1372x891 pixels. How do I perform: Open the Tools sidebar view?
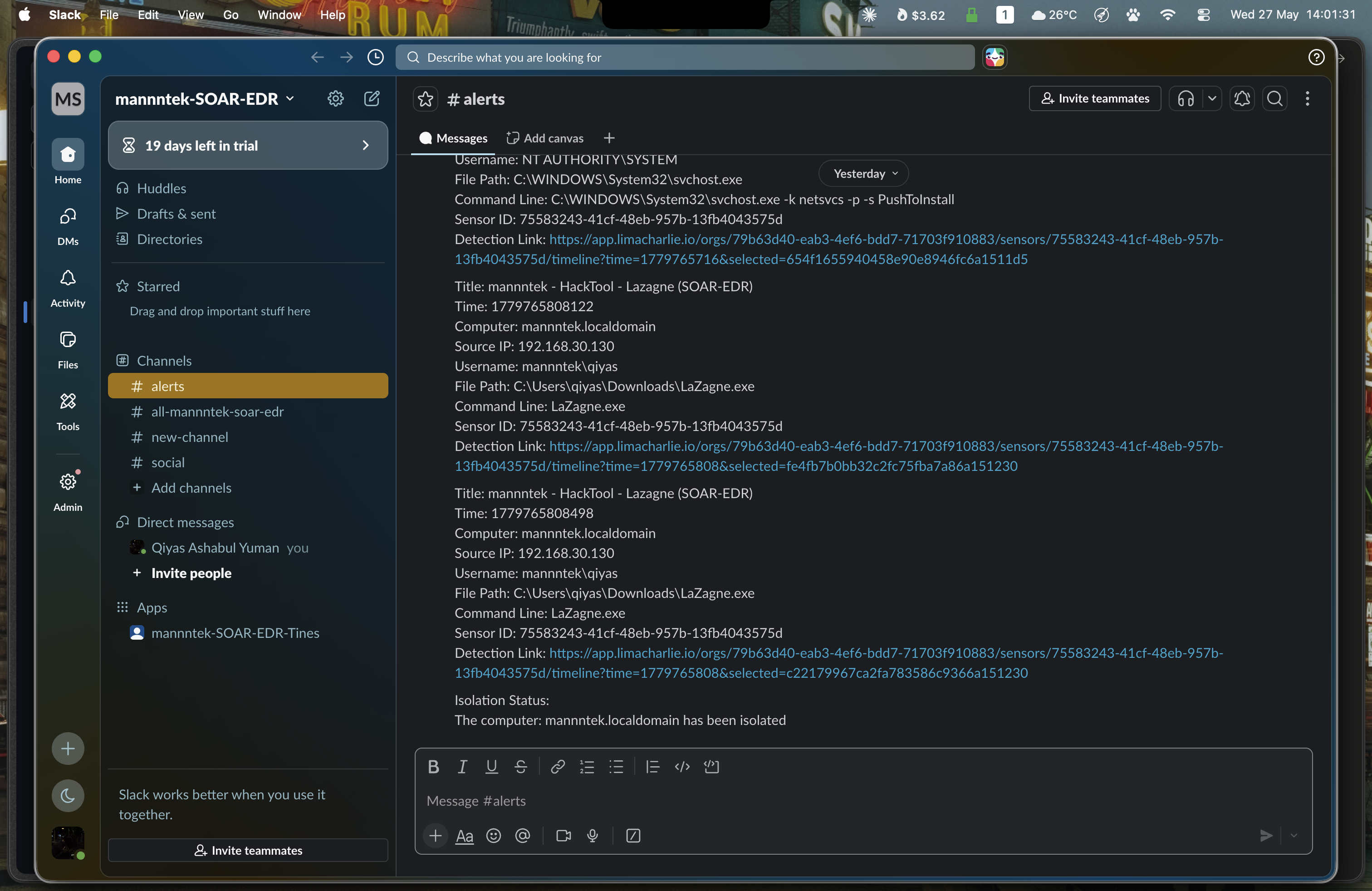(x=68, y=411)
